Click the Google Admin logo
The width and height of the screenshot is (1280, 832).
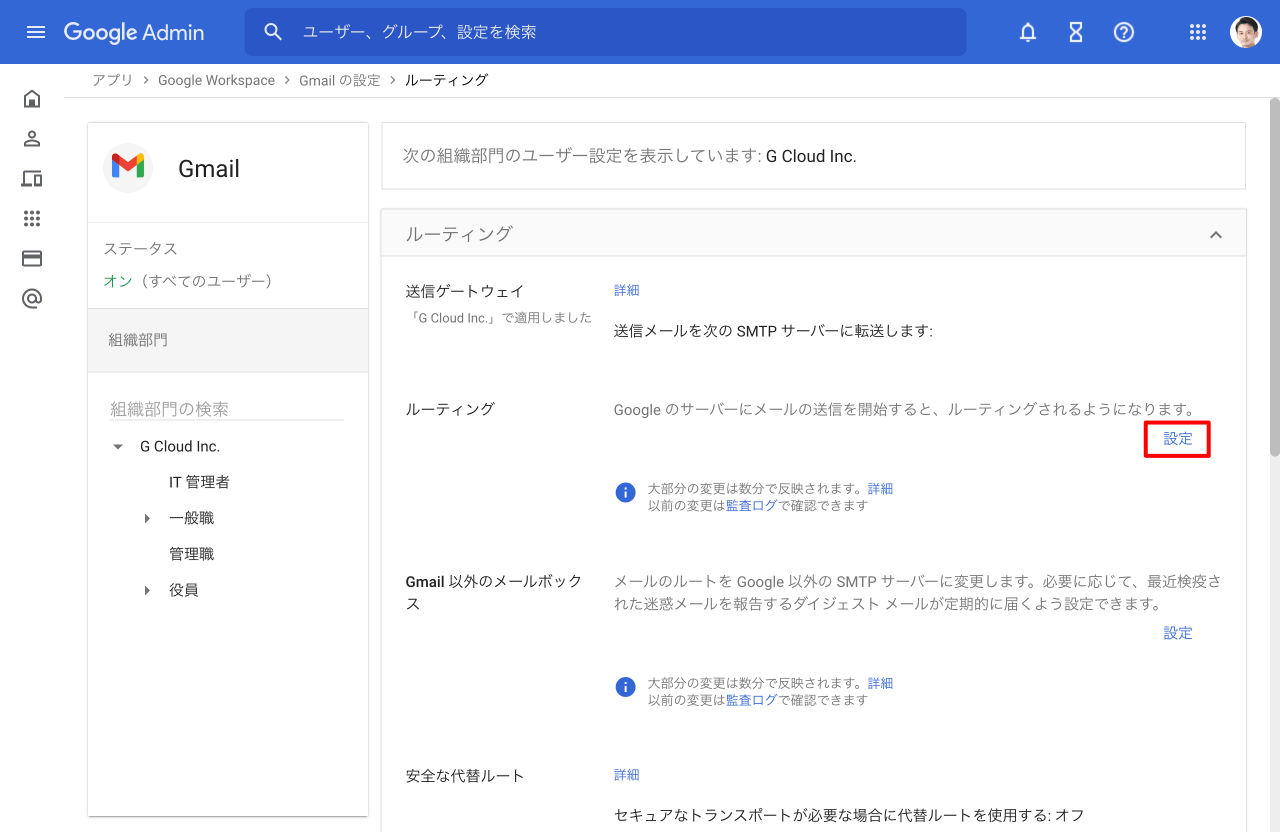(x=134, y=32)
